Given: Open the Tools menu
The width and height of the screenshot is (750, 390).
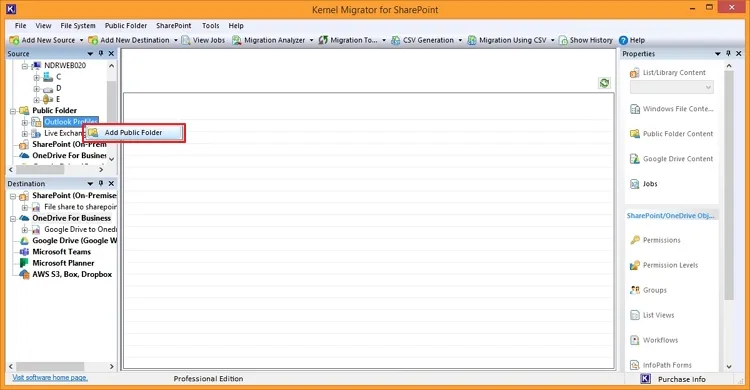Looking at the screenshot, I should [210, 26].
